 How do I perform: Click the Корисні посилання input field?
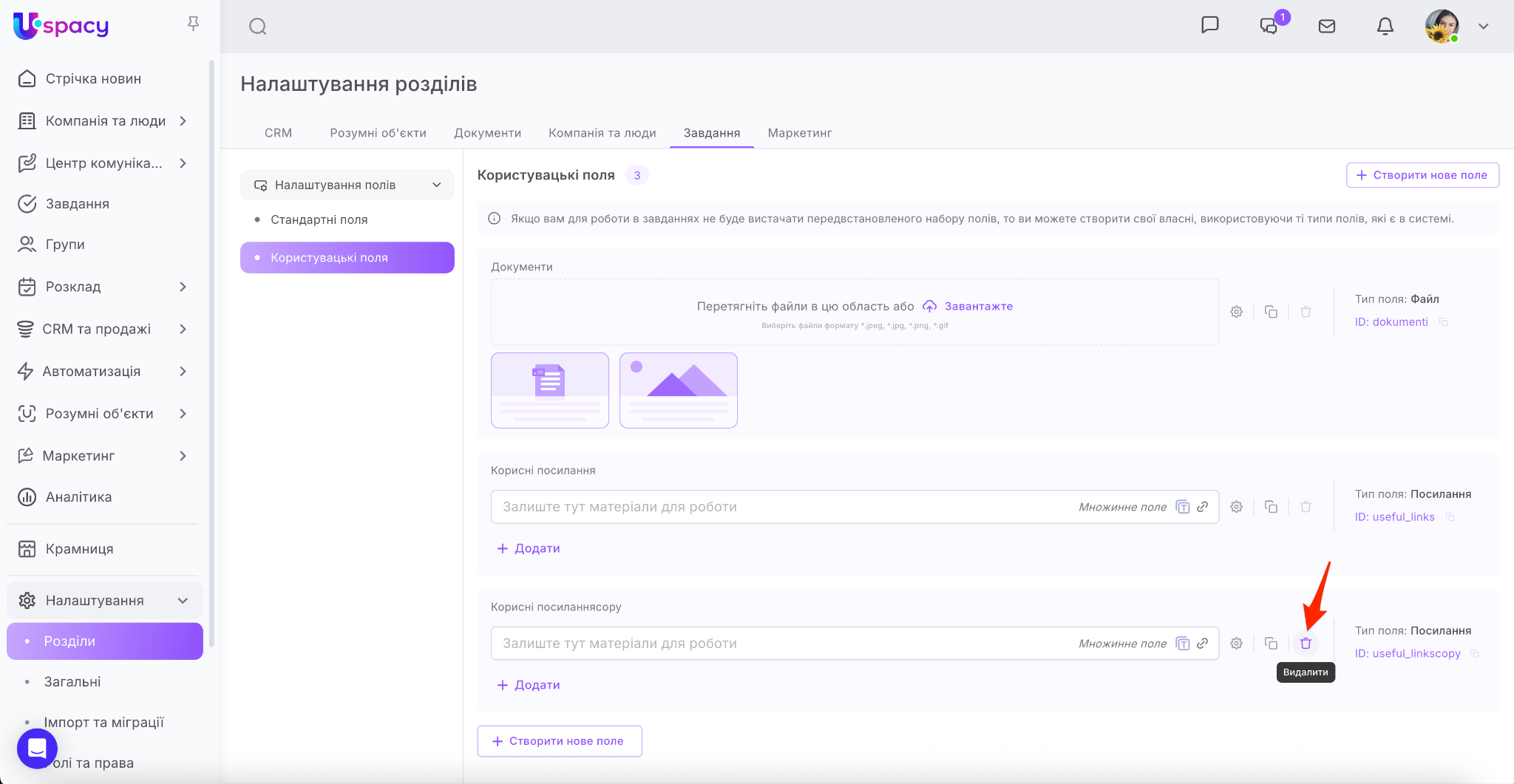coord(784,507)
